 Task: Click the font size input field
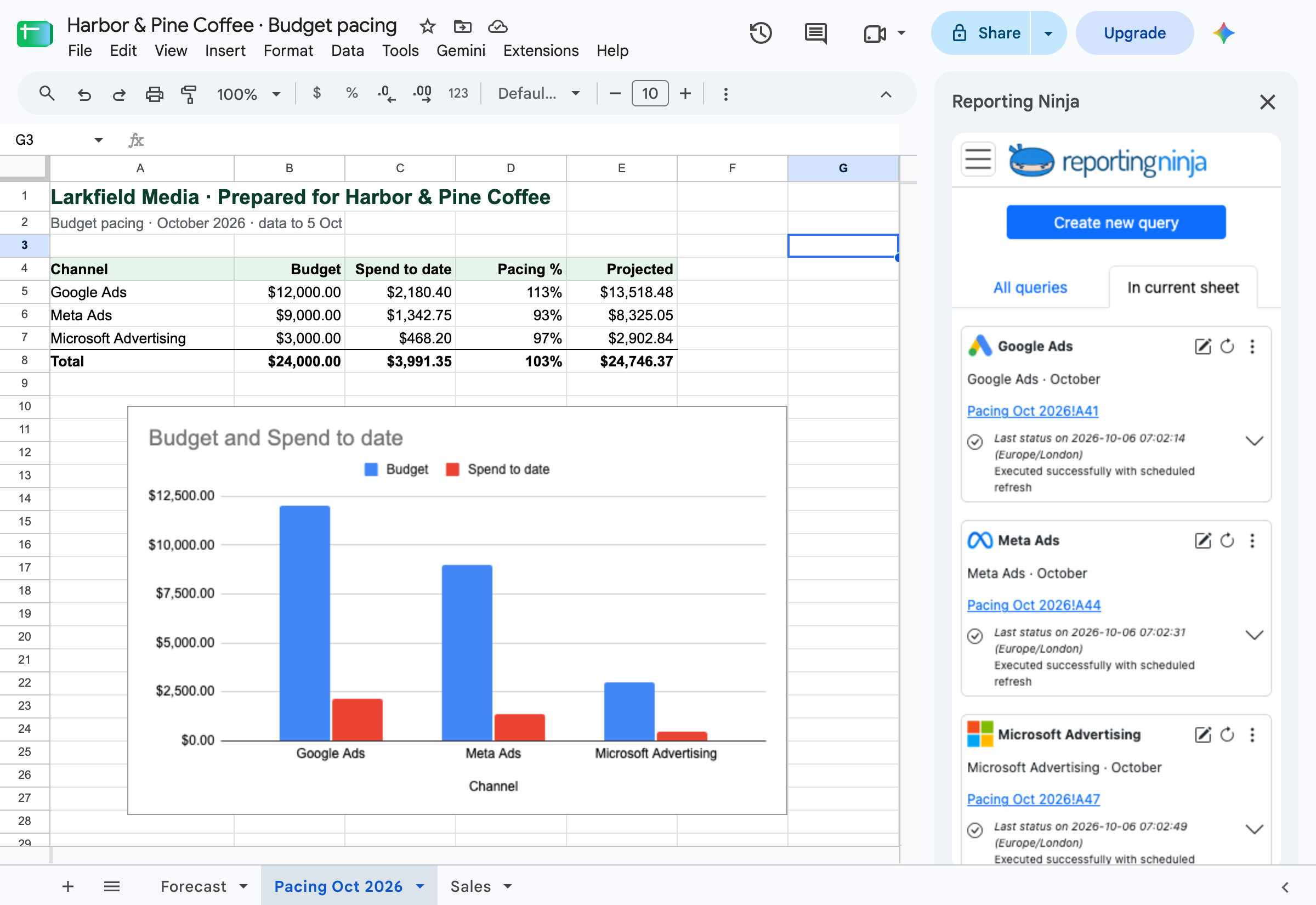tap(649, 94)
